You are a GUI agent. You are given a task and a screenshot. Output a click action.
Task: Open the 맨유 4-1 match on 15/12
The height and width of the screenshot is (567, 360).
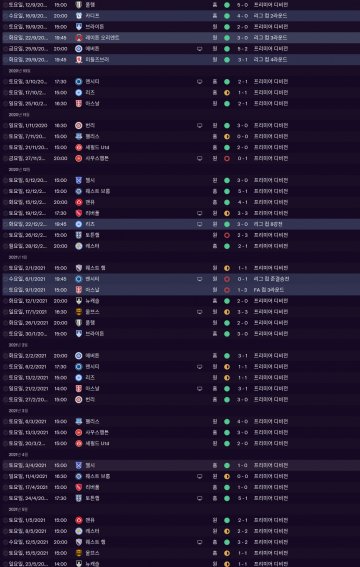tap(243, 202)
